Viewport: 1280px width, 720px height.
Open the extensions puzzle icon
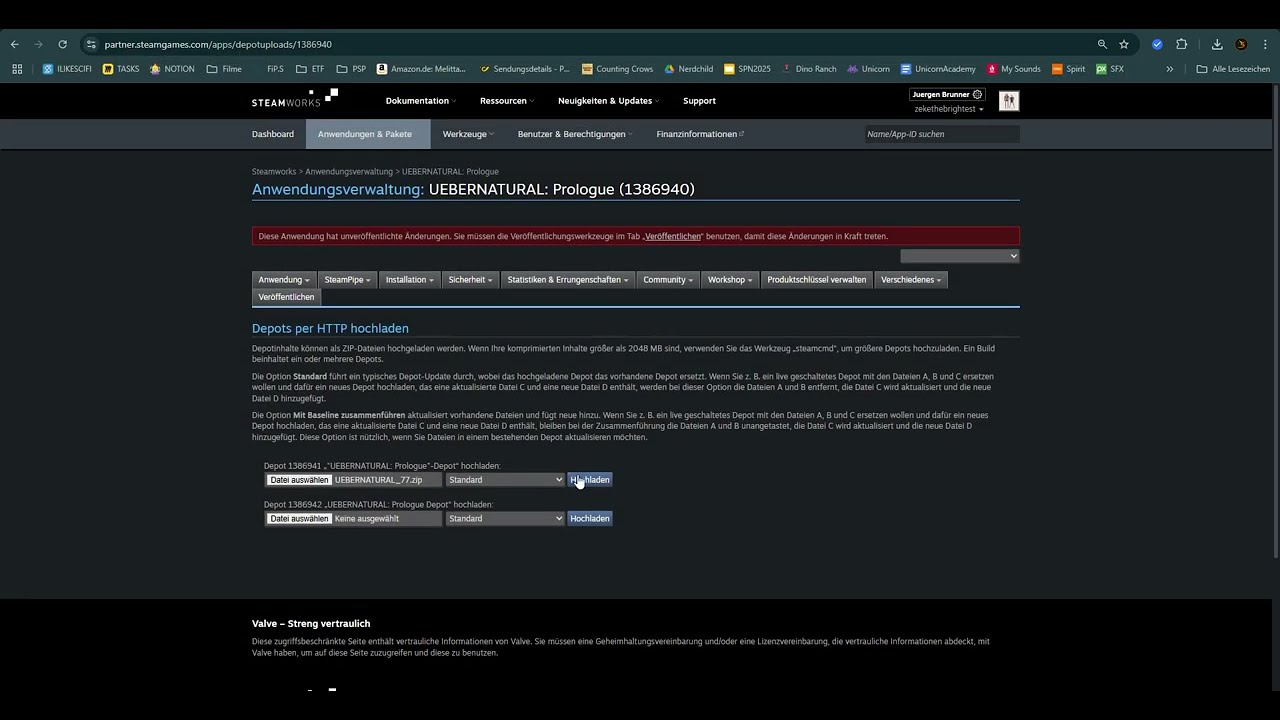[x=1181, y=44]
